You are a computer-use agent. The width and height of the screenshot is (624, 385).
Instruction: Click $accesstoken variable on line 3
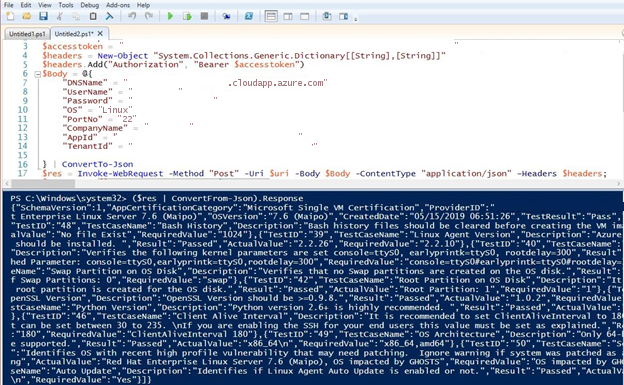72,46
